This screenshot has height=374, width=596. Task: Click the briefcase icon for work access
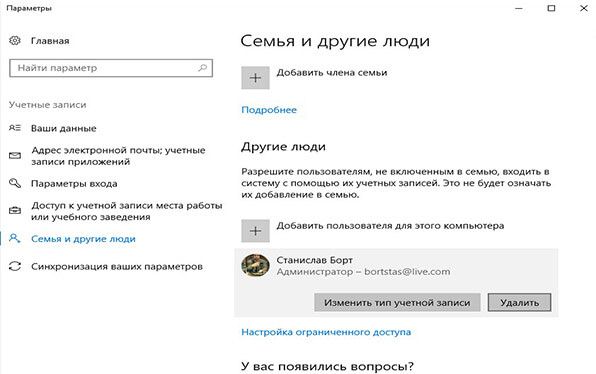coord(15,211)
